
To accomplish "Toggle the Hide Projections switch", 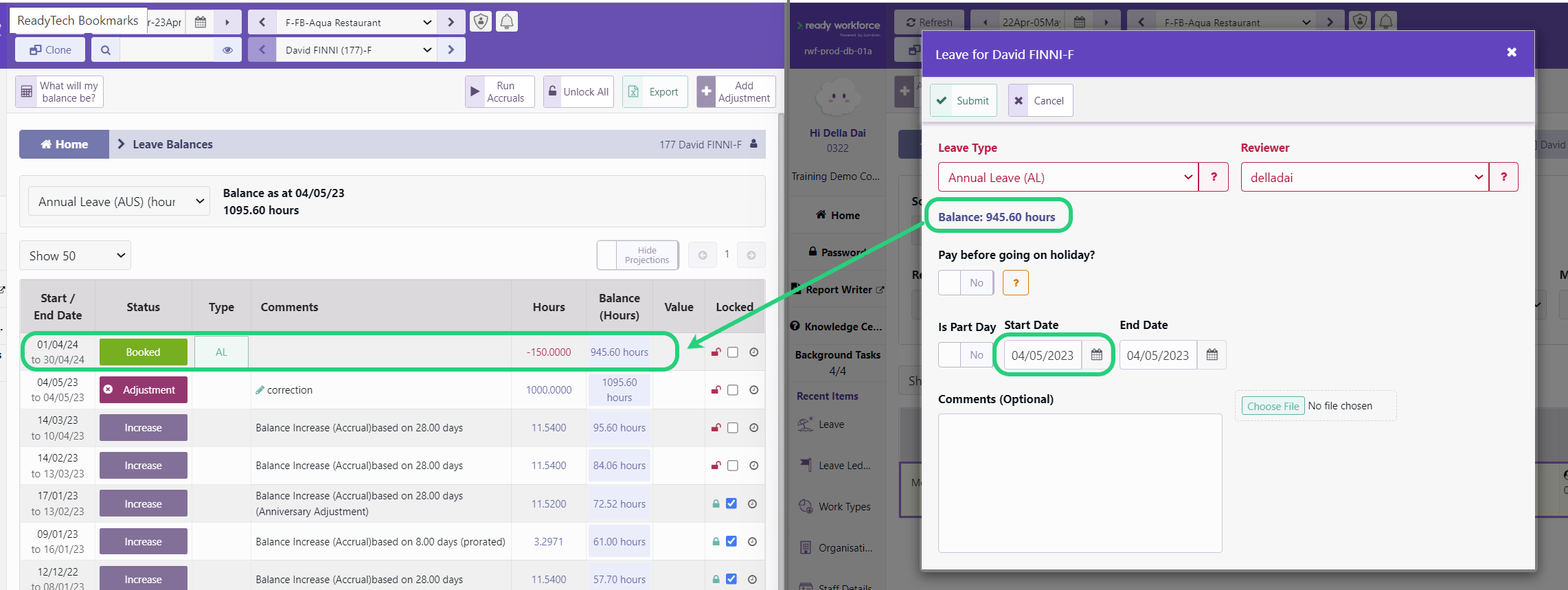I will click(638, 256).
